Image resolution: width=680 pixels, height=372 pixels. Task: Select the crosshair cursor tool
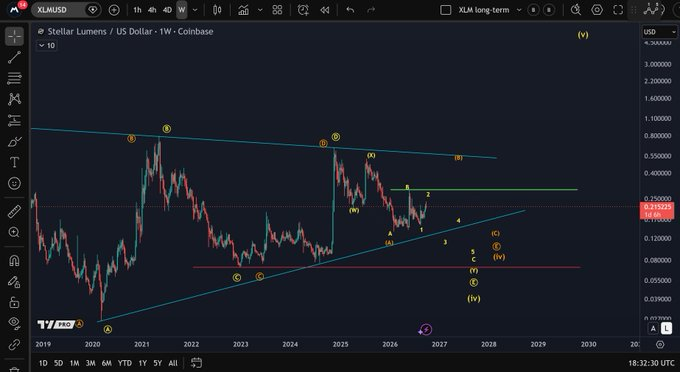tap(14, 36)
